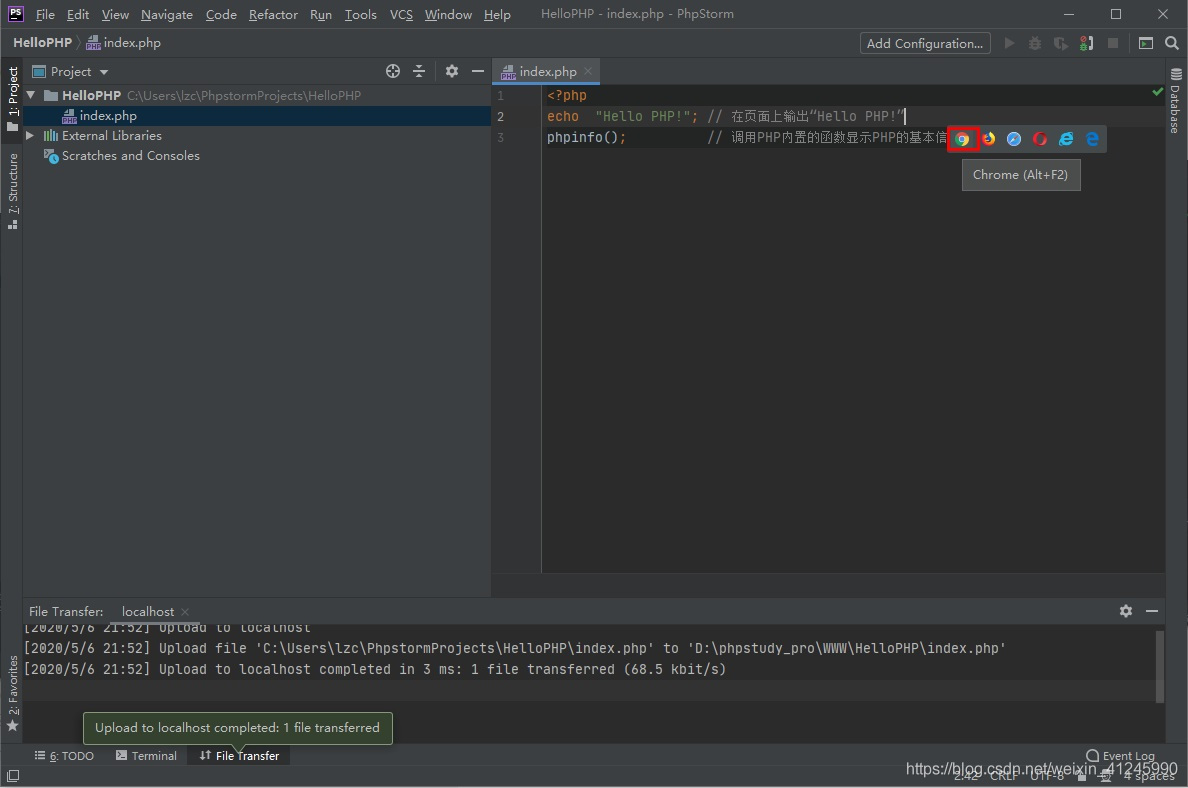Toggle the Favorites tool window
1188x788 pixels.
[x=13, y=692]
